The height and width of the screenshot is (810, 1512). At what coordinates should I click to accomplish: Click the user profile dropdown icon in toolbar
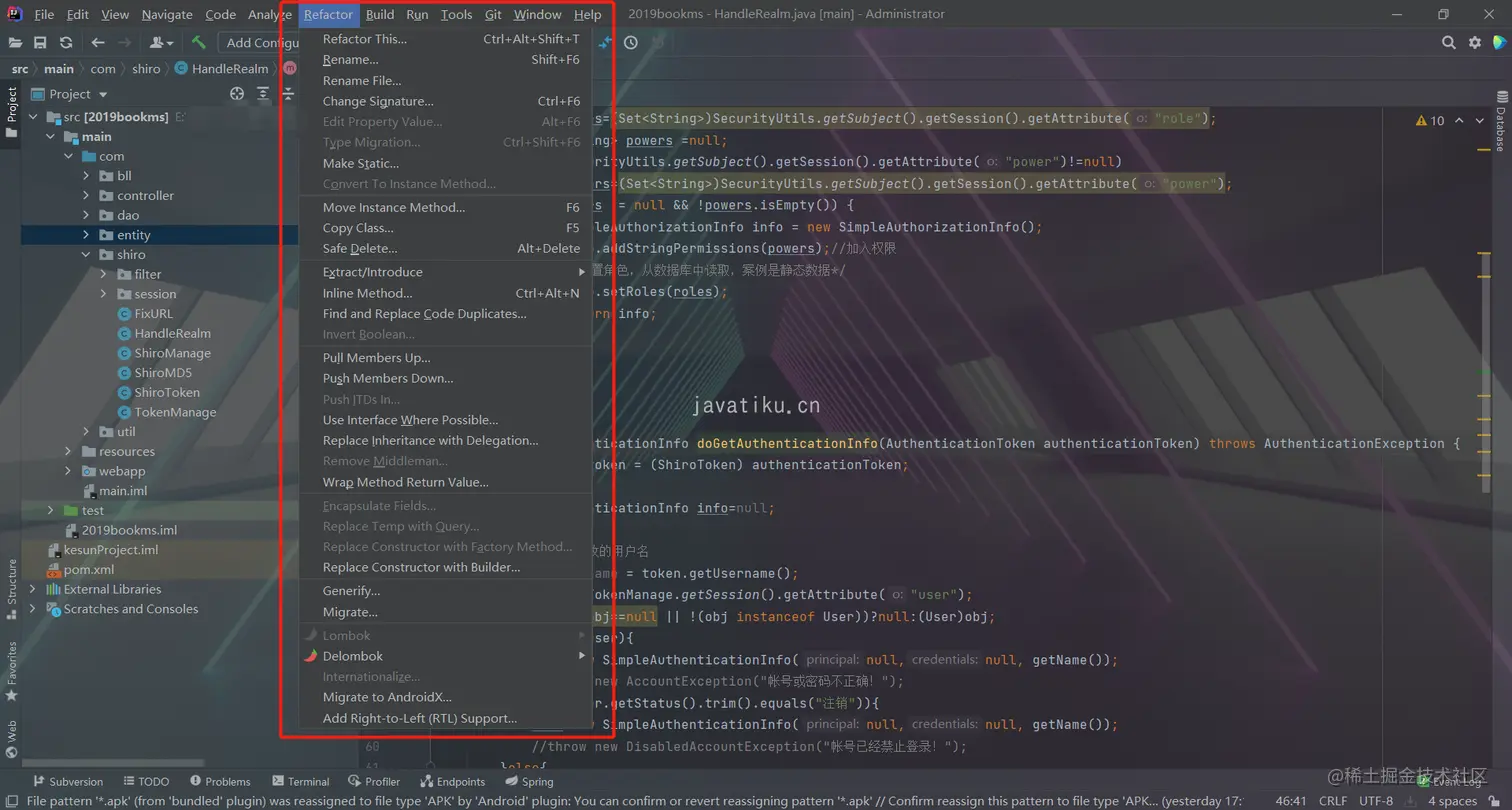[161, 43]
